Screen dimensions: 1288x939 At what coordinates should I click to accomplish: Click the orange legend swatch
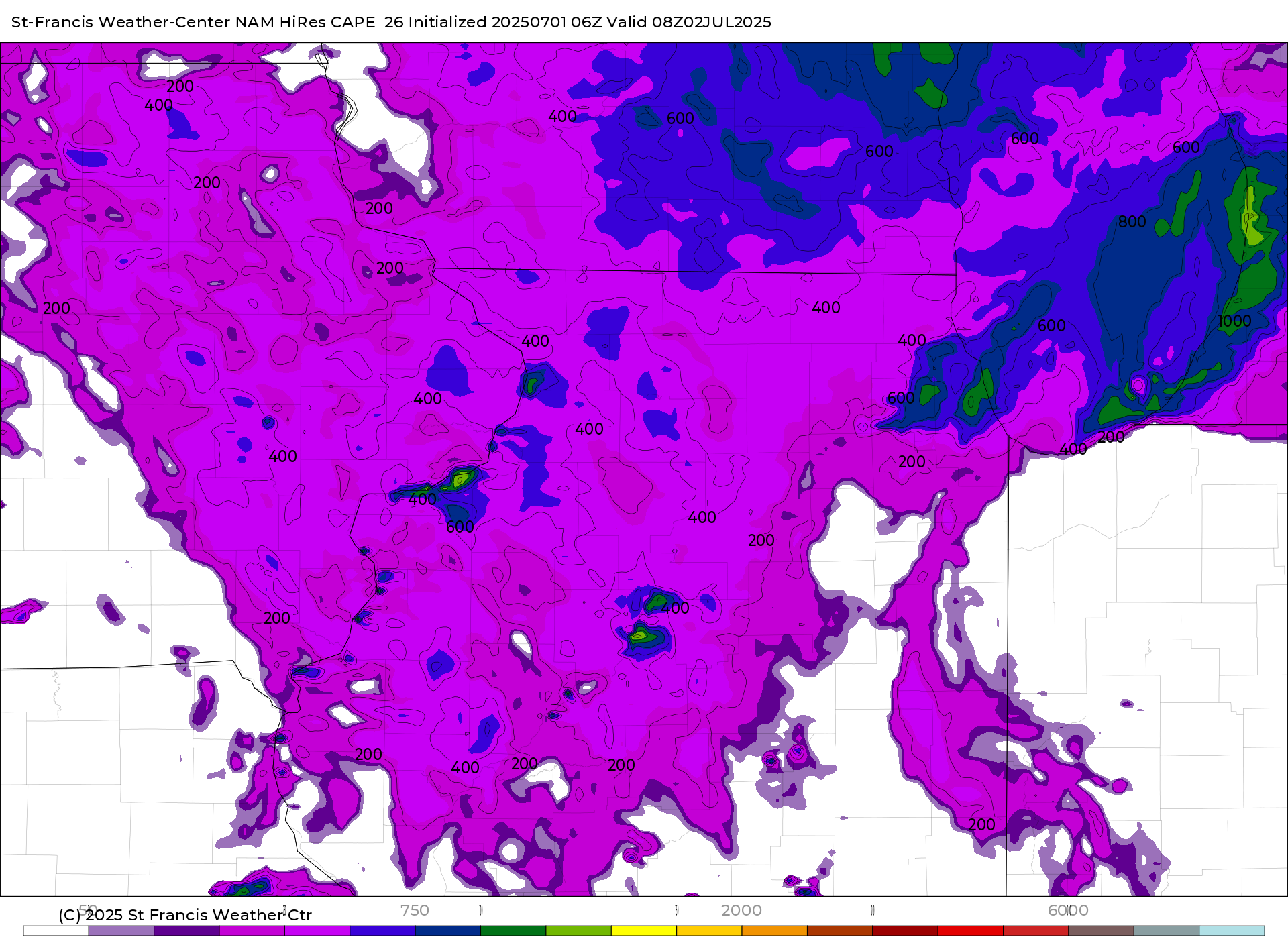774,931
